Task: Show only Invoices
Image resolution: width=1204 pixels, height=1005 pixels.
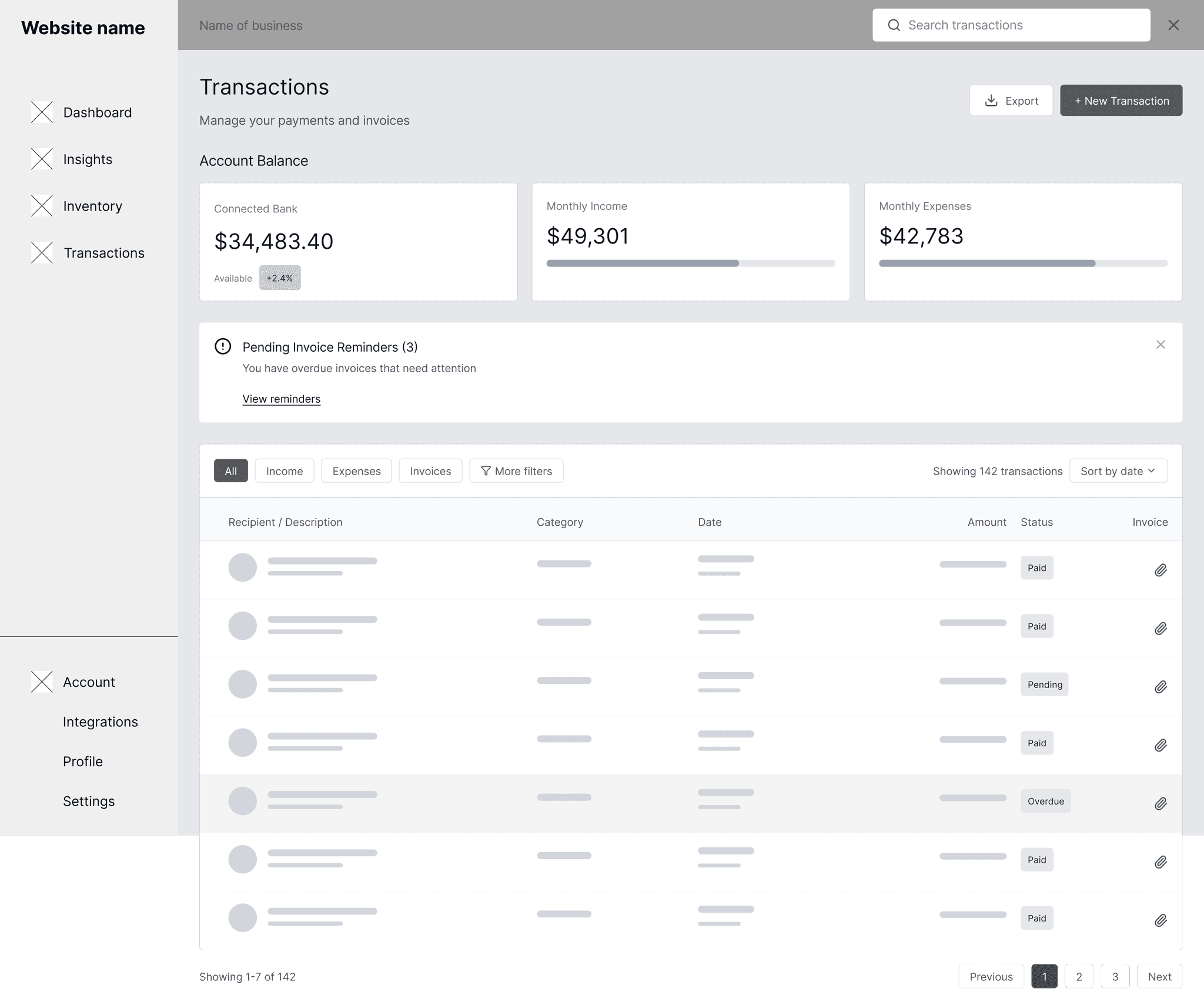Action: (x=430, y=471)
